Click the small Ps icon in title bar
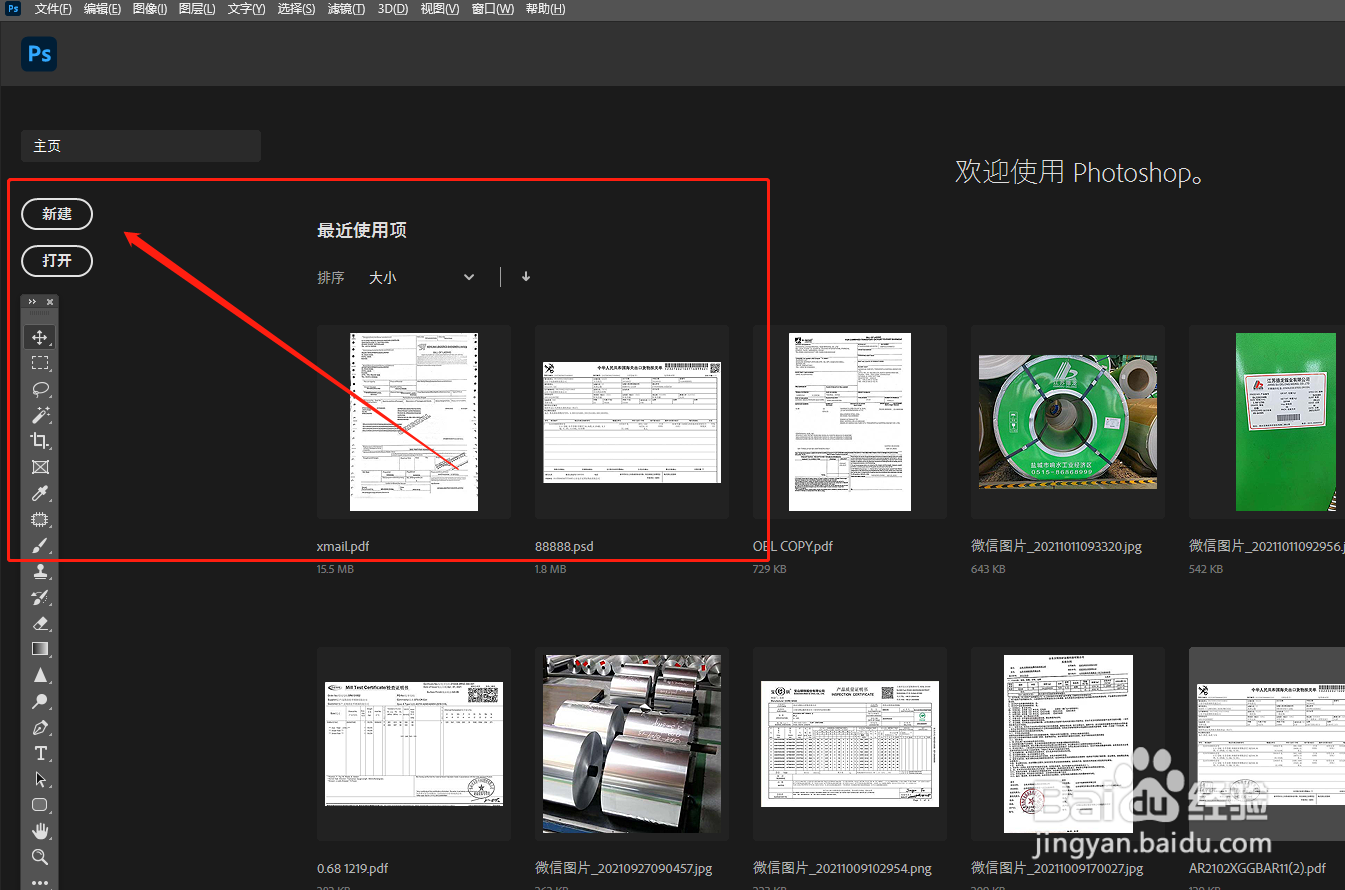Viewport: 1345px width, 890px height. tap(13, 8)
